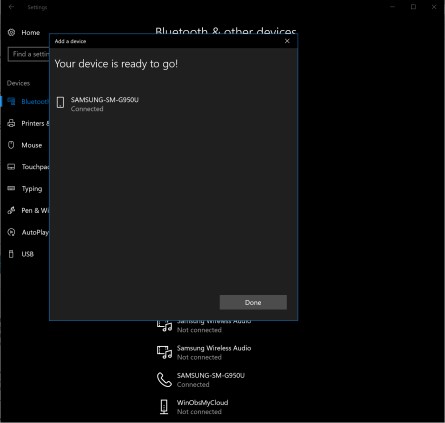Screen dimensions: 445x423
Task: Open the Printers & scanners section
Action: tap(28, 123)
